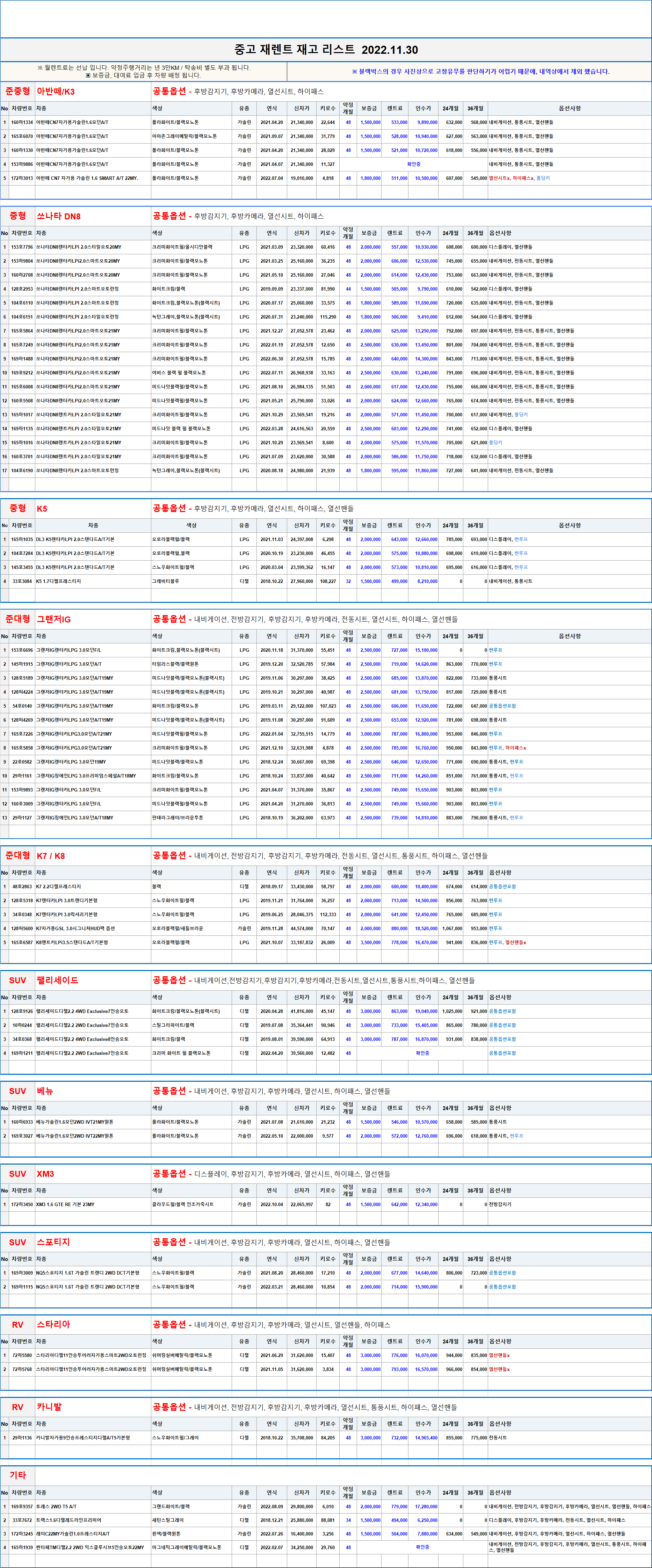Select the 'XM3' section heading
Viewport: 652px width, 1568px height.
point(45,1174)
